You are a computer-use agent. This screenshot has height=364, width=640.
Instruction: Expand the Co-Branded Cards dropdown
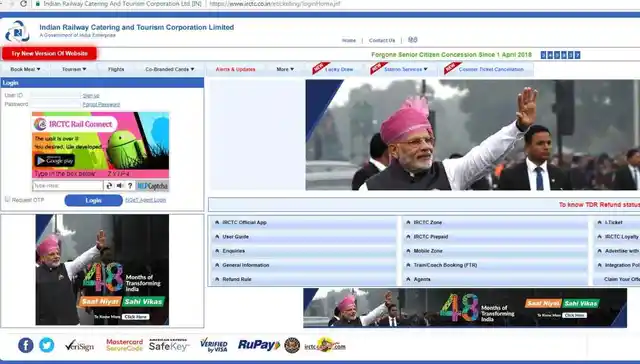click(170, 69)
